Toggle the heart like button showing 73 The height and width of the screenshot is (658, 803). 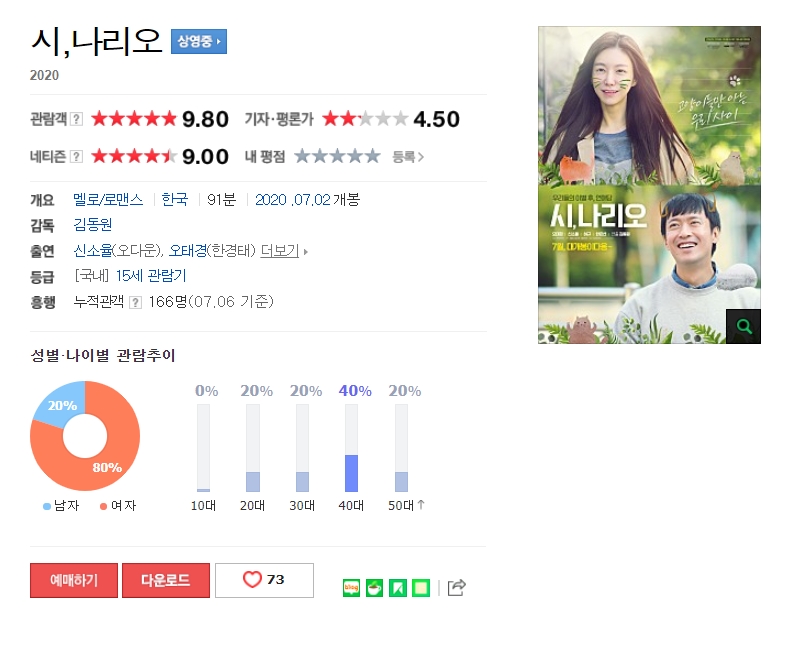264,580
